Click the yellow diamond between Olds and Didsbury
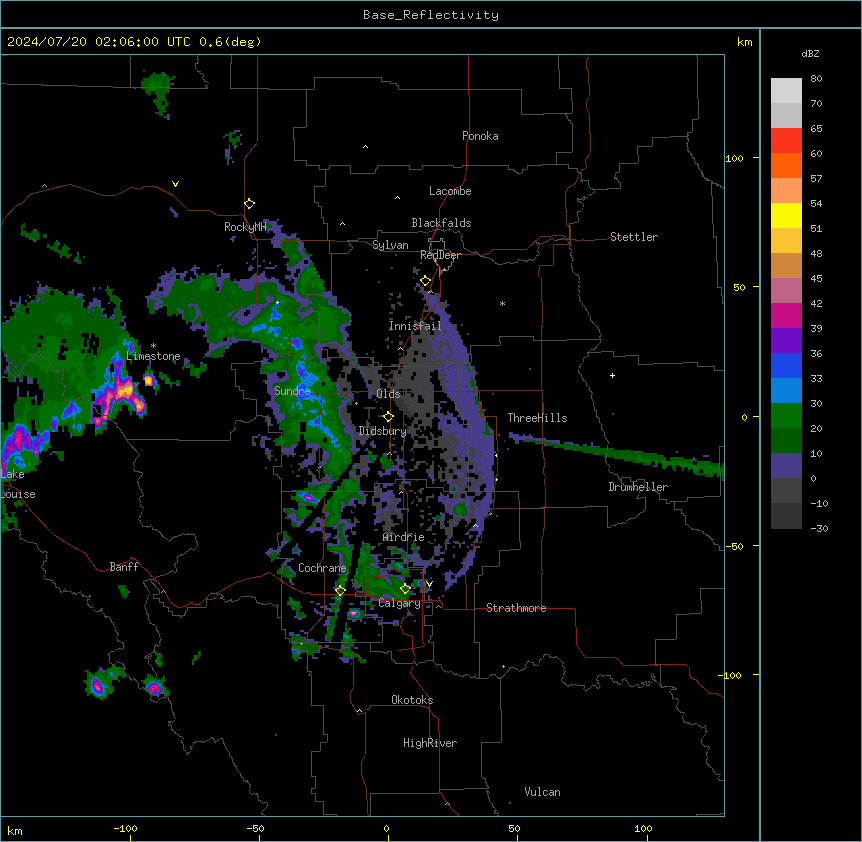 click(388, 417)
